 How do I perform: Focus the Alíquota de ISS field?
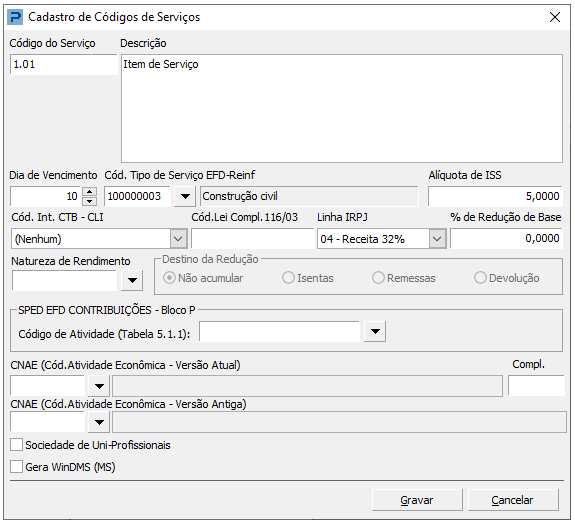[x=495, y=196]
